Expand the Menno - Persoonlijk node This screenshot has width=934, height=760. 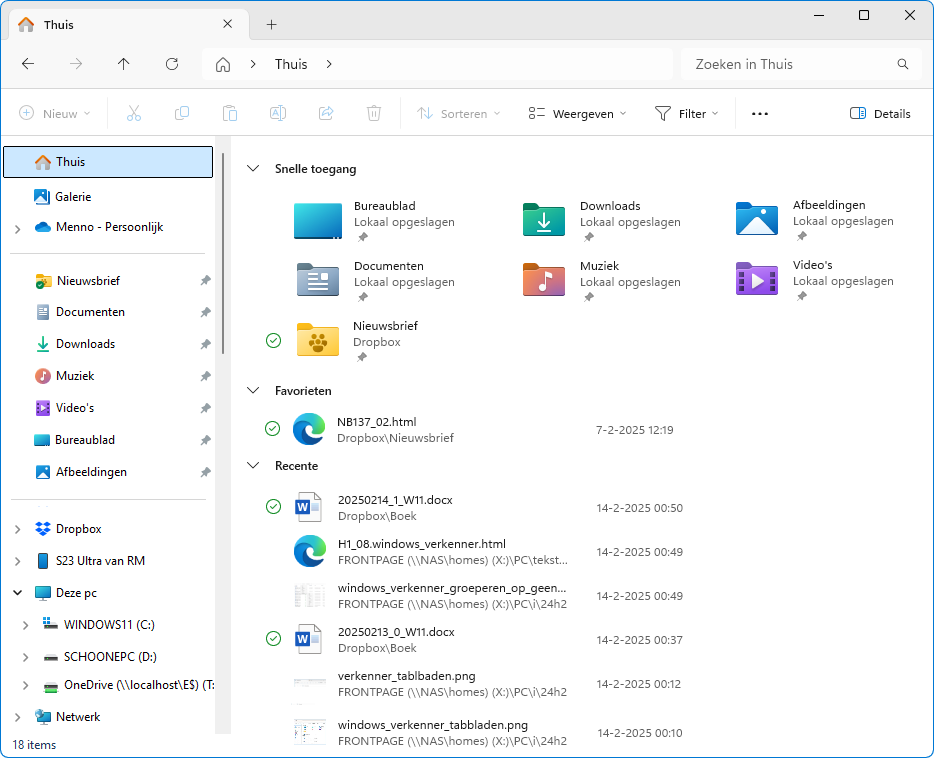pyautogui.click(x=18, y=229)
